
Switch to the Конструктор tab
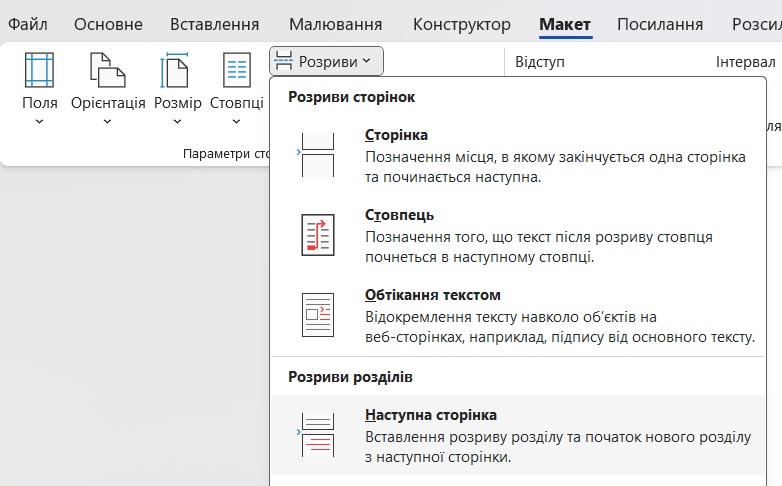coord(461,24)
